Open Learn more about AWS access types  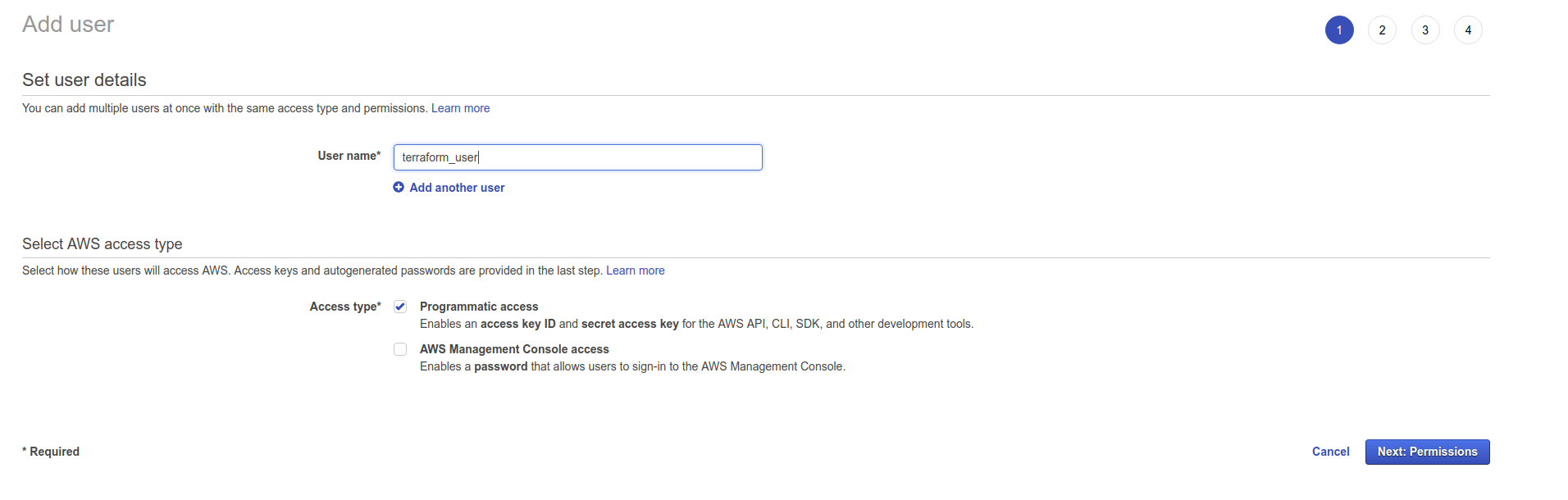(635, 270)
